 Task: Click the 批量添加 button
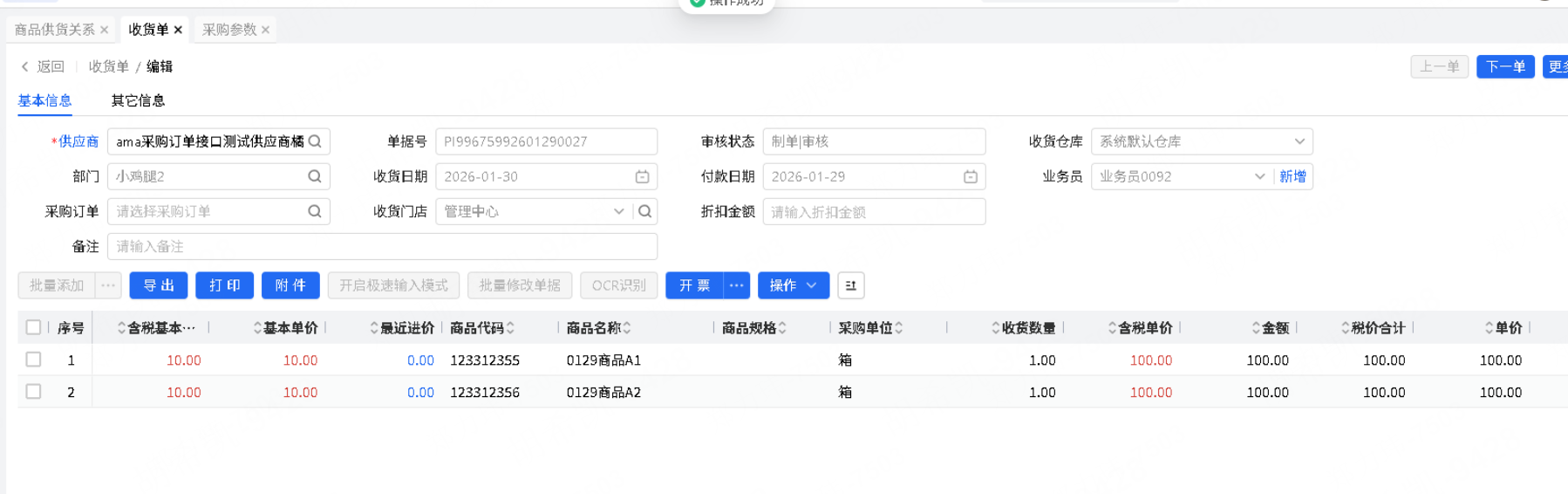(x=57, y=285)
